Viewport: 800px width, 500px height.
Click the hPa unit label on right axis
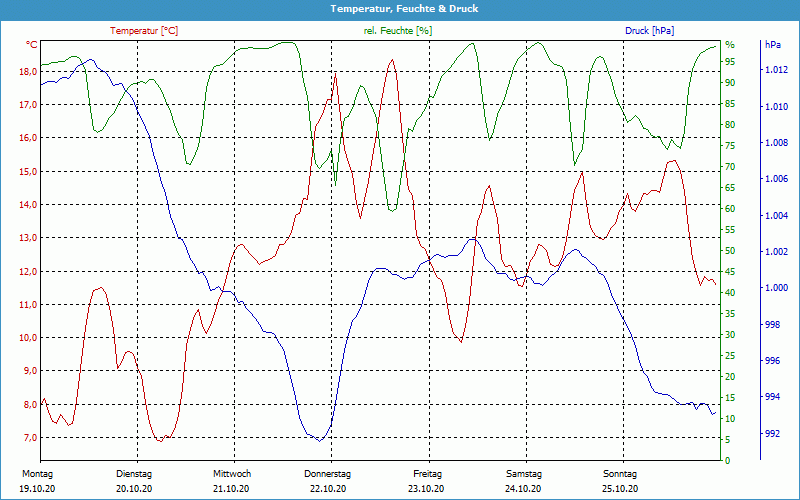773,45
